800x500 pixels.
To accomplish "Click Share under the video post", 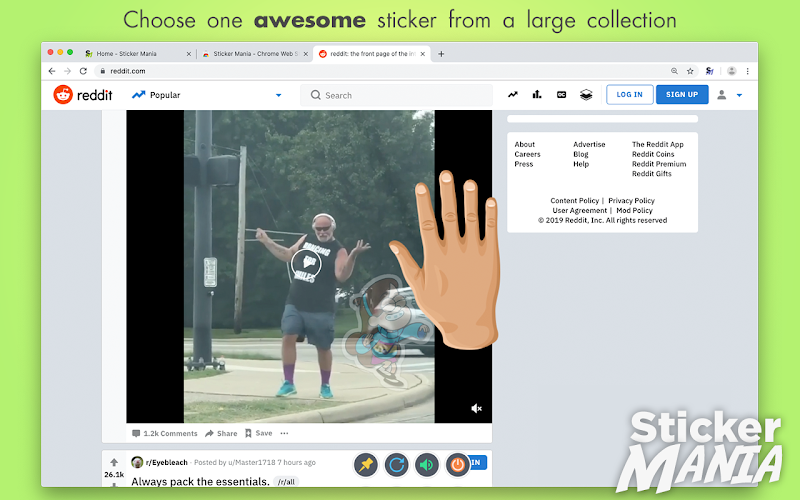I will (x=221, y=433).
